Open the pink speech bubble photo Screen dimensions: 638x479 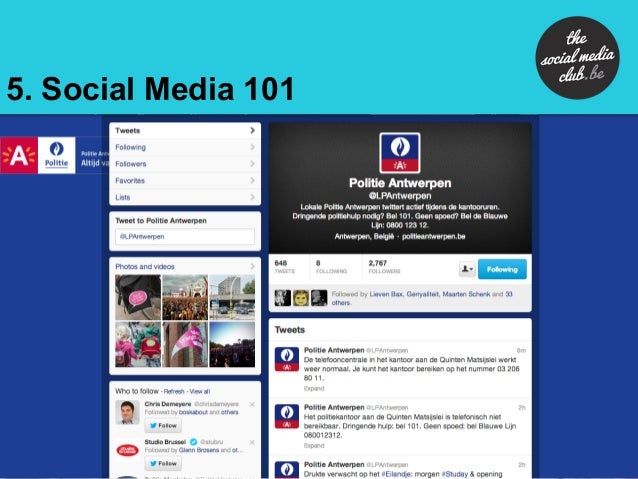point(138,297)
